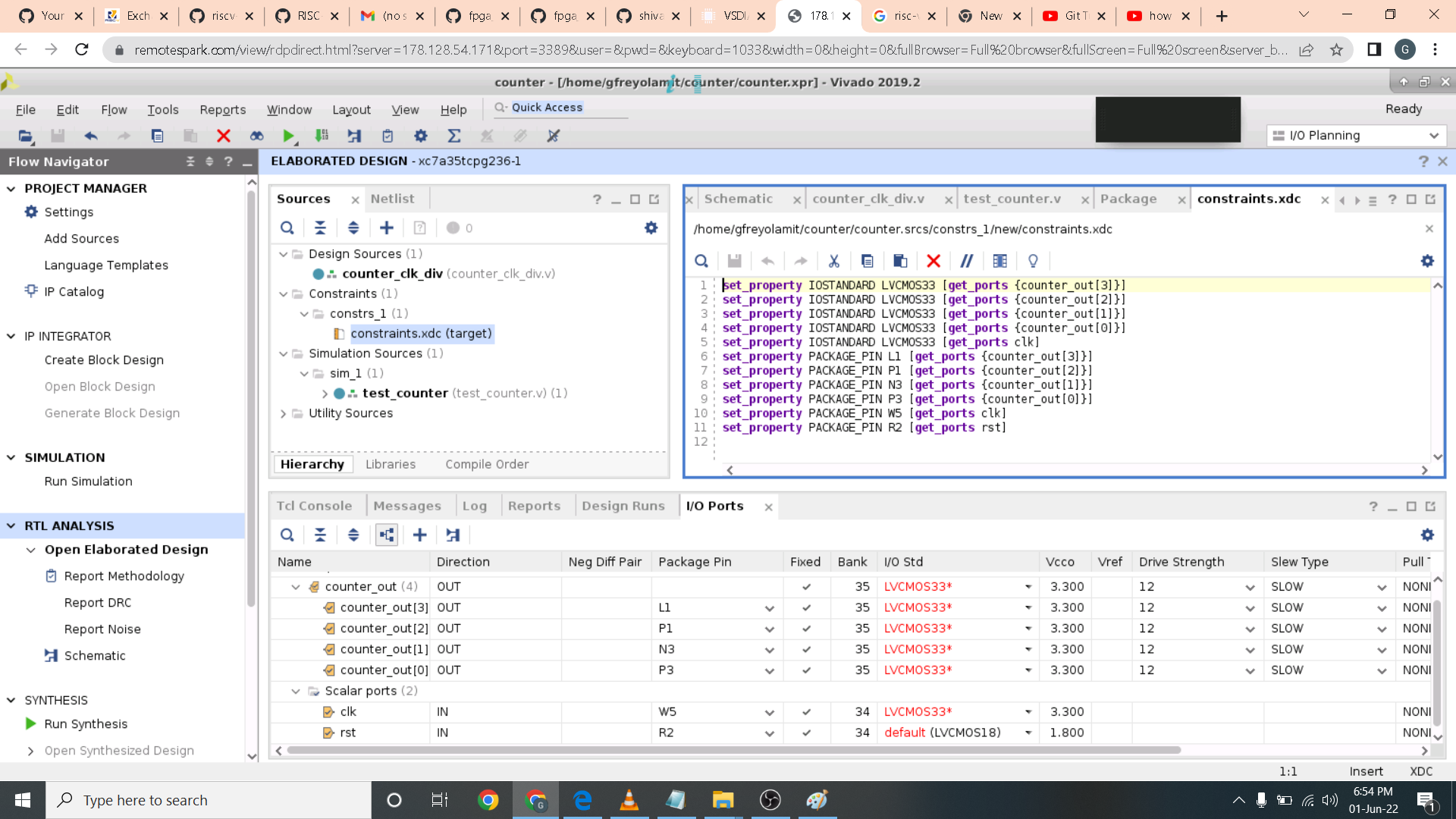The width and height of the screenshot is (1456, 819).
Task: Click the sigma Report icon in toolbar
Action: (x=453, y=136)
